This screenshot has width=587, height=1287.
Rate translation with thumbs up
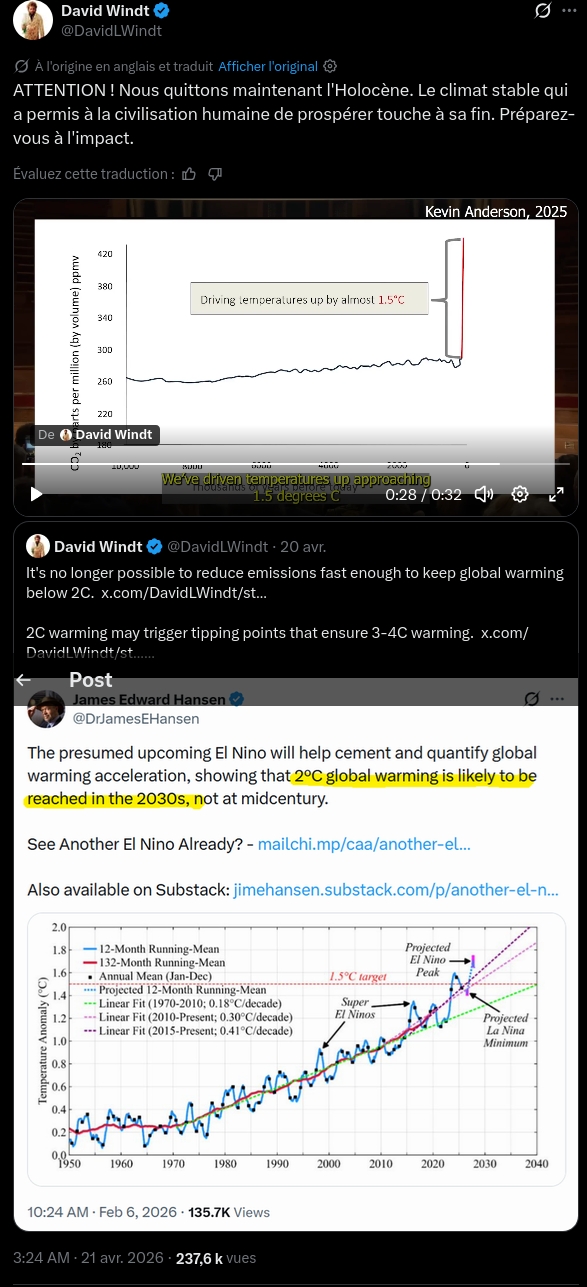pos(189,174)
